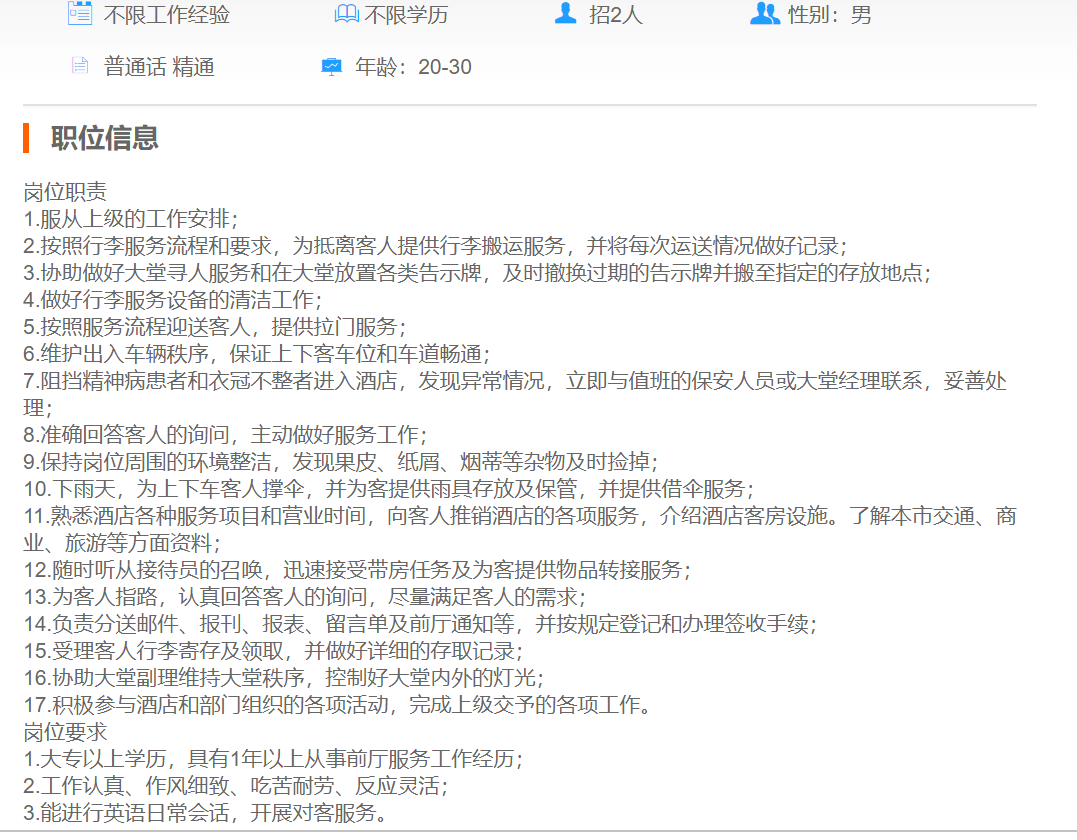The image size is (1077, 840).
Task: Click the 招2人 text
Action: [x=617, y=15]
